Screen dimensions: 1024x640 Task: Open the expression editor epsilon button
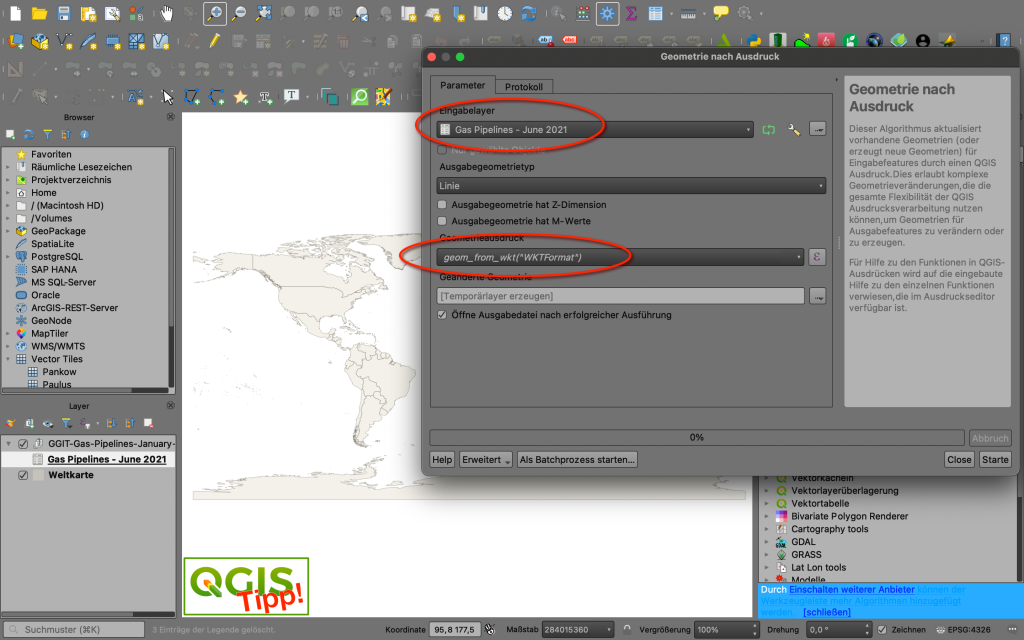point(817,257)
